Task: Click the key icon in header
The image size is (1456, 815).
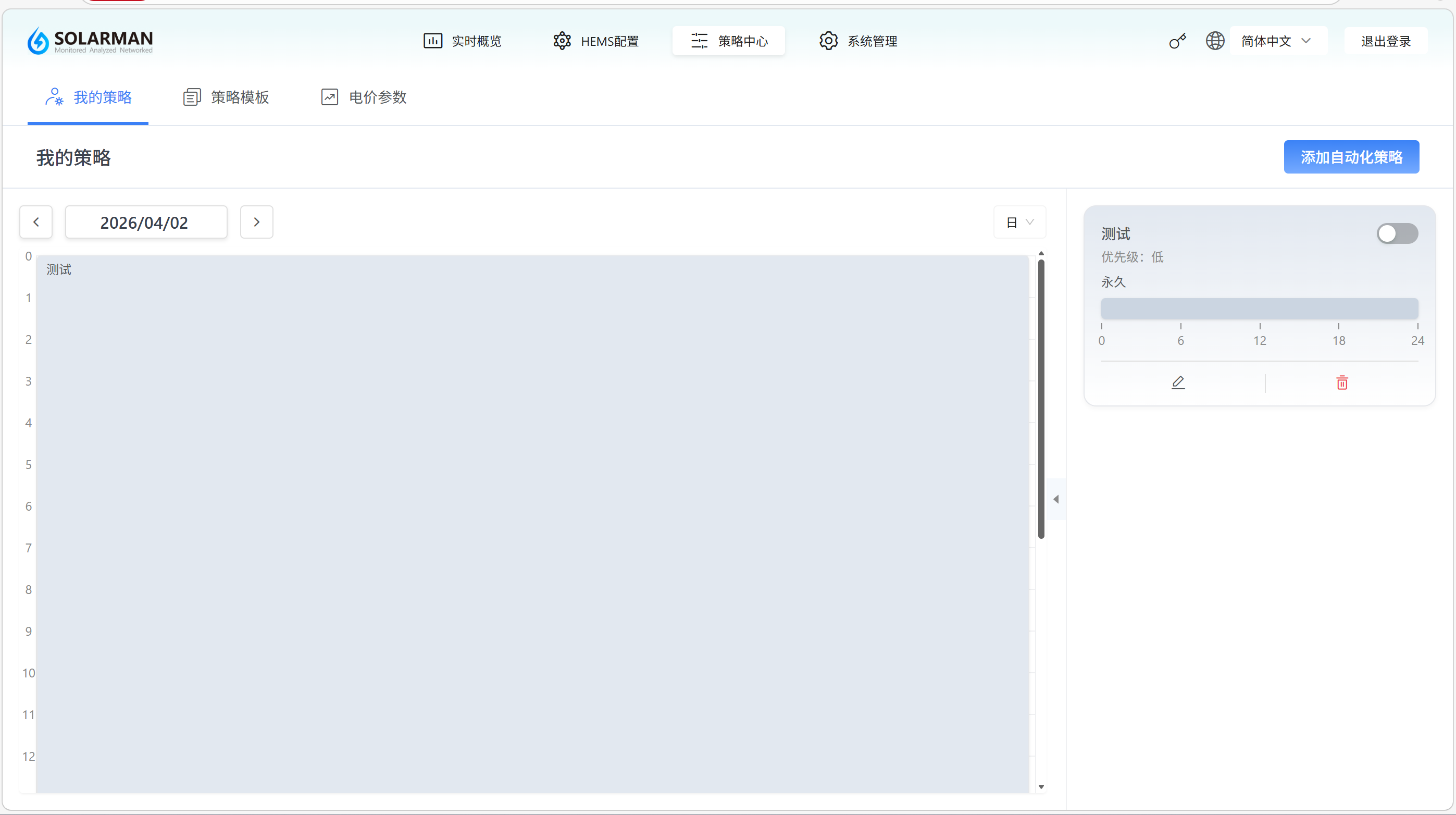Action: tap(1177, 41)
